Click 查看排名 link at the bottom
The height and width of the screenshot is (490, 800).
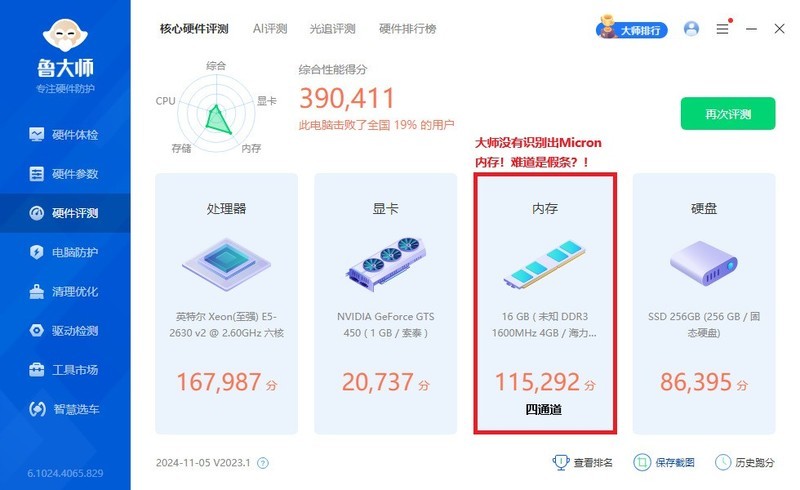point(583,462)
